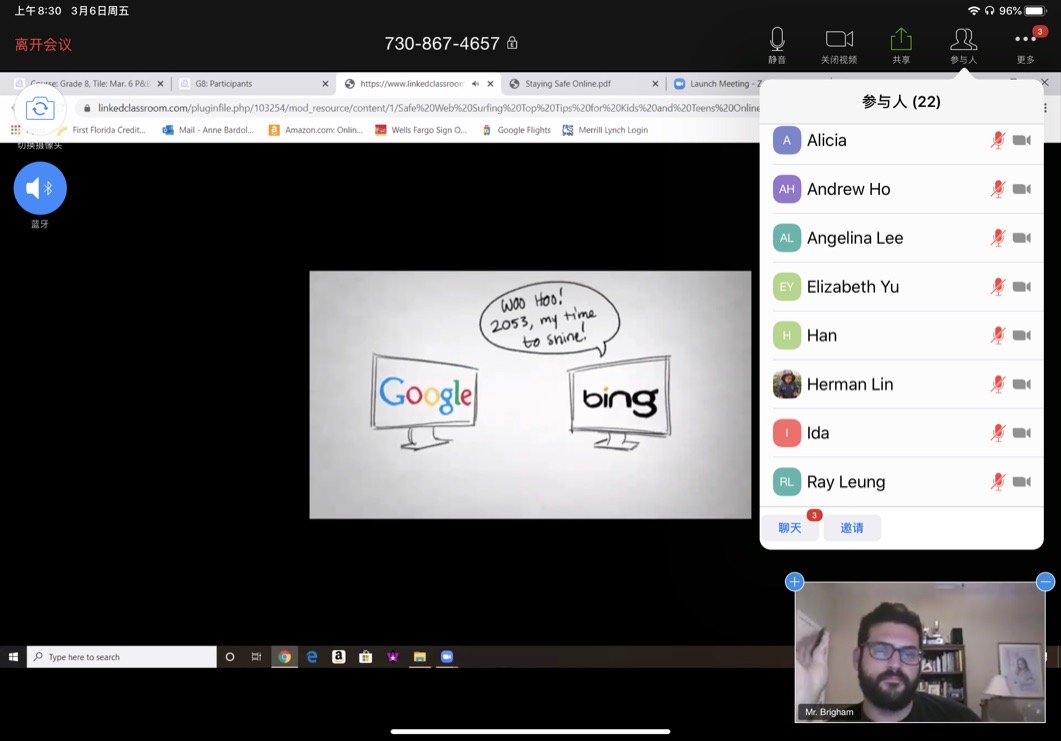Tap Andrew Ho's muted microphone icon

997,189
